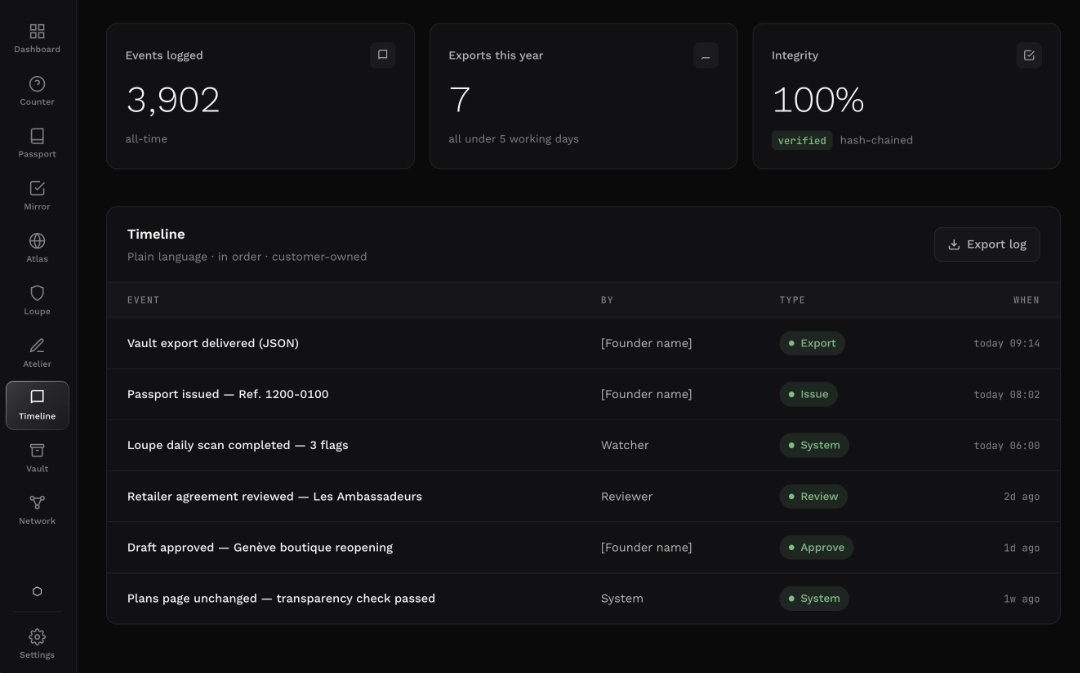Select 'Passport issued — Ref. 1200-0100' event

click(x=228, y=394)
